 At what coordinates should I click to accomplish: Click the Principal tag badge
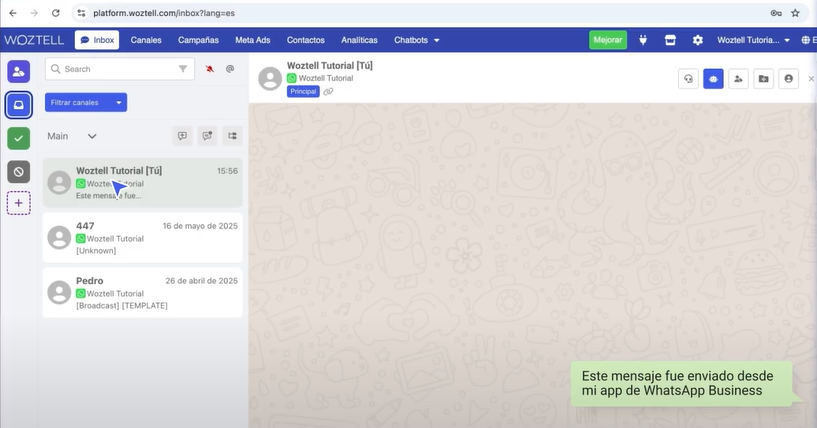tap(303, 92)
